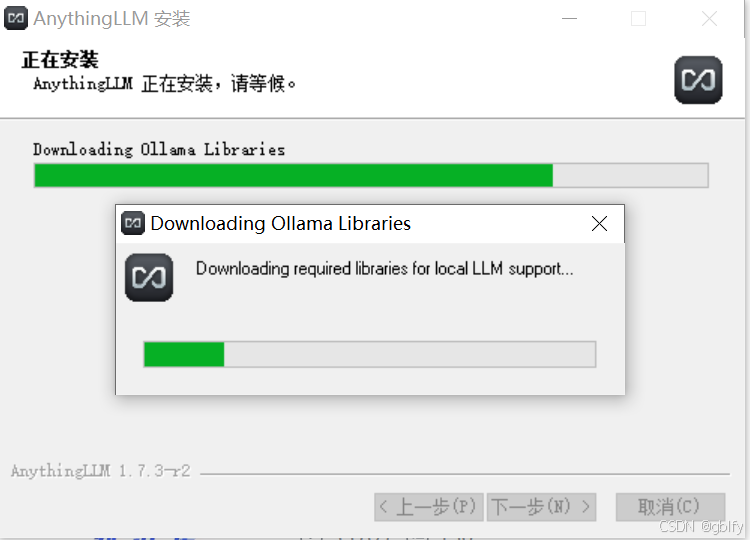This screenshot has height=540, width=750.
Task: Minimize the AnythingLLM installer window
Action: pyautogui.click(x=569, y=19)
